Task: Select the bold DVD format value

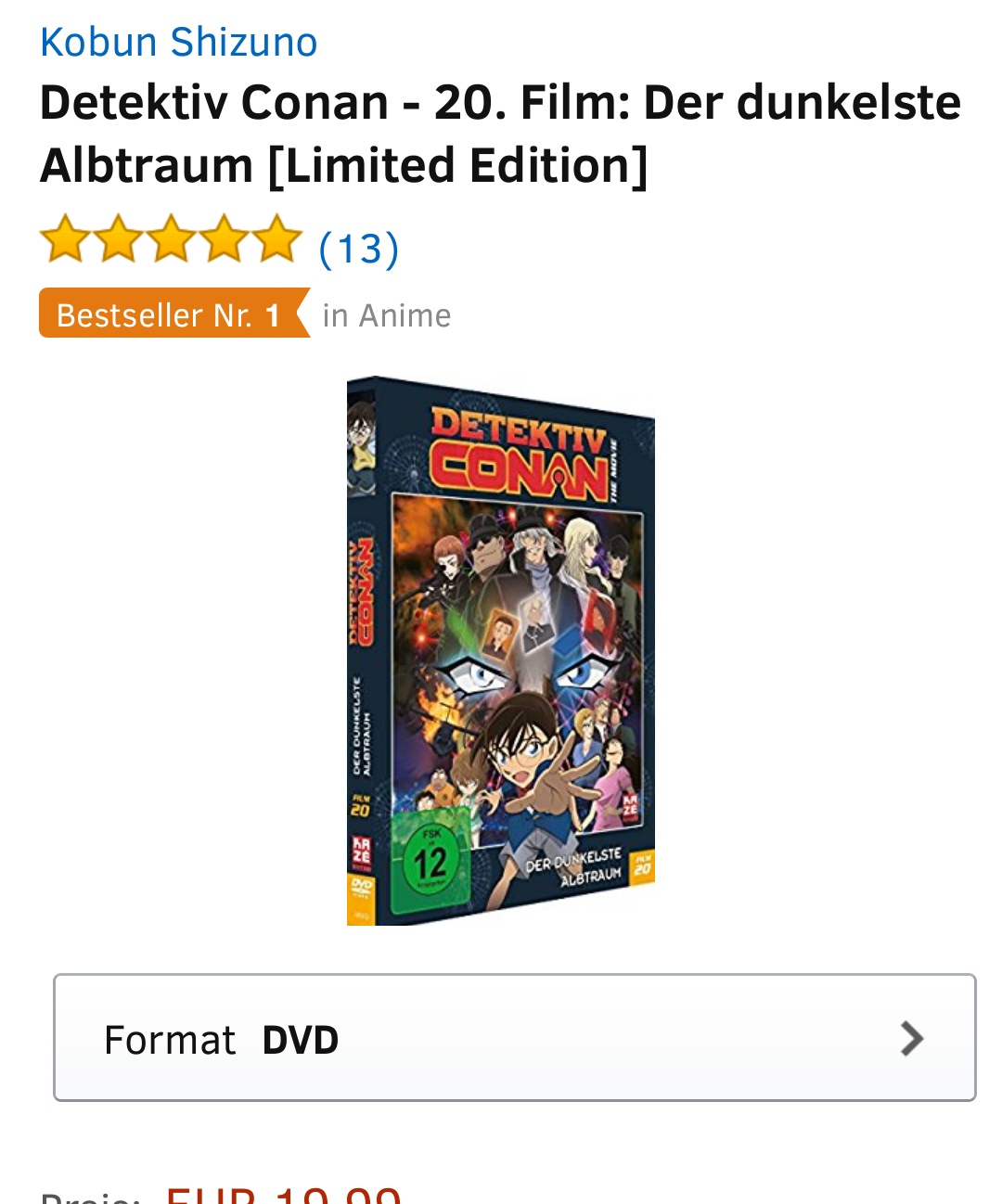Action: (x=301, y=1040)
